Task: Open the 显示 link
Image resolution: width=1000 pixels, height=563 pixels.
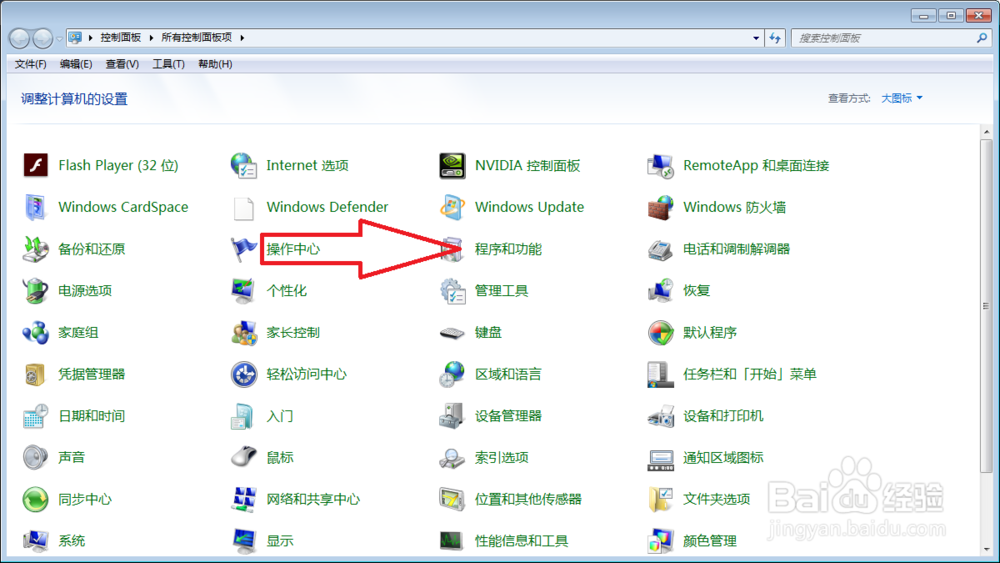Action: pyautogui.click(x=280, y=541)
